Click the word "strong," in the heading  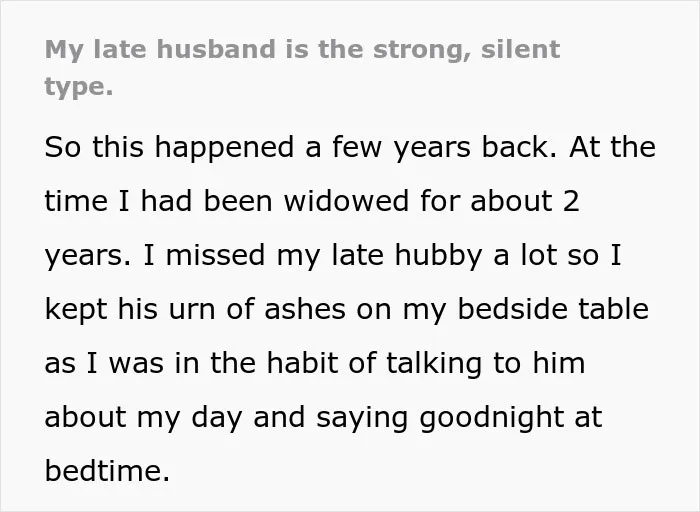click(x=422, y=50)
